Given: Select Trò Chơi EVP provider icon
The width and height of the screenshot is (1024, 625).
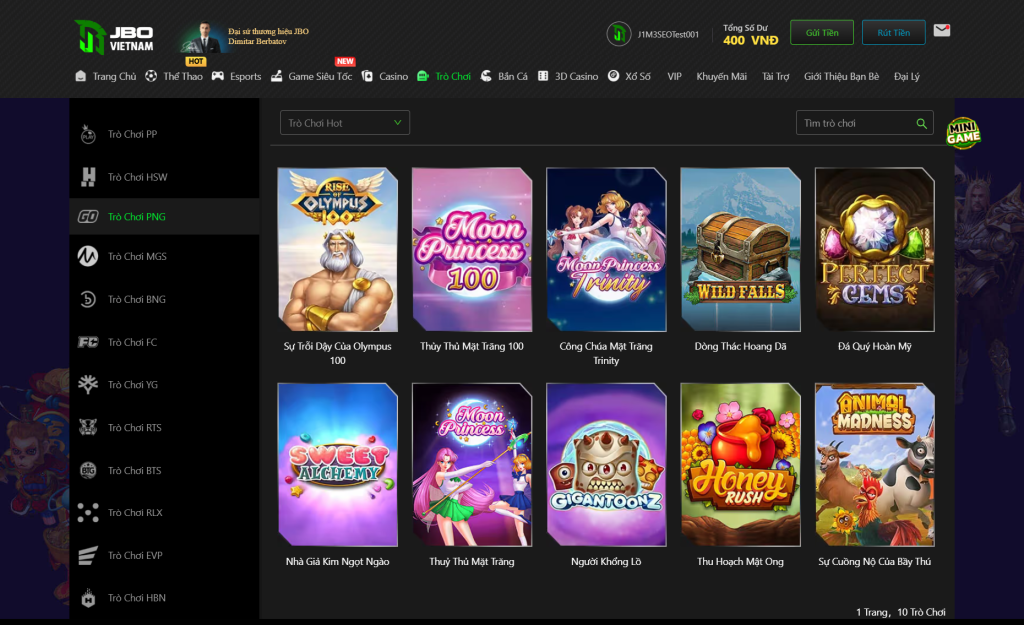Looking at the screenshot, I should pyautogui.click(x=88, y=555).
